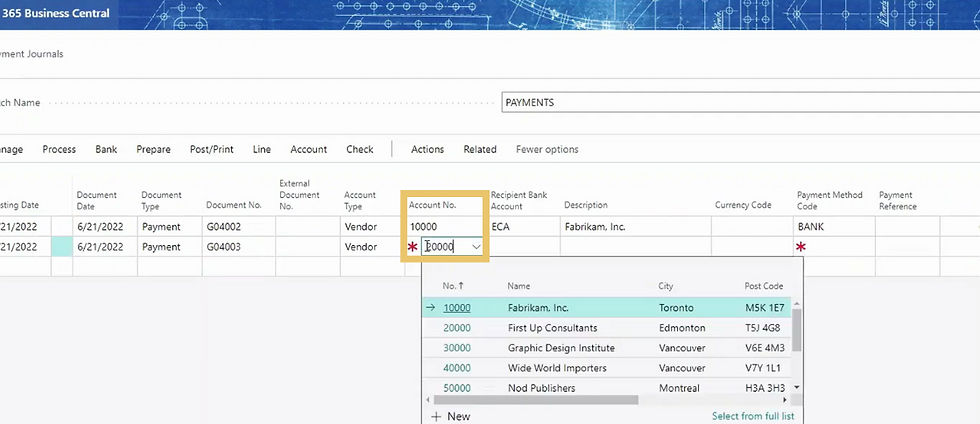980x424 pixels.
Task: Click Edmonton city cell
Action: (682, 328)
